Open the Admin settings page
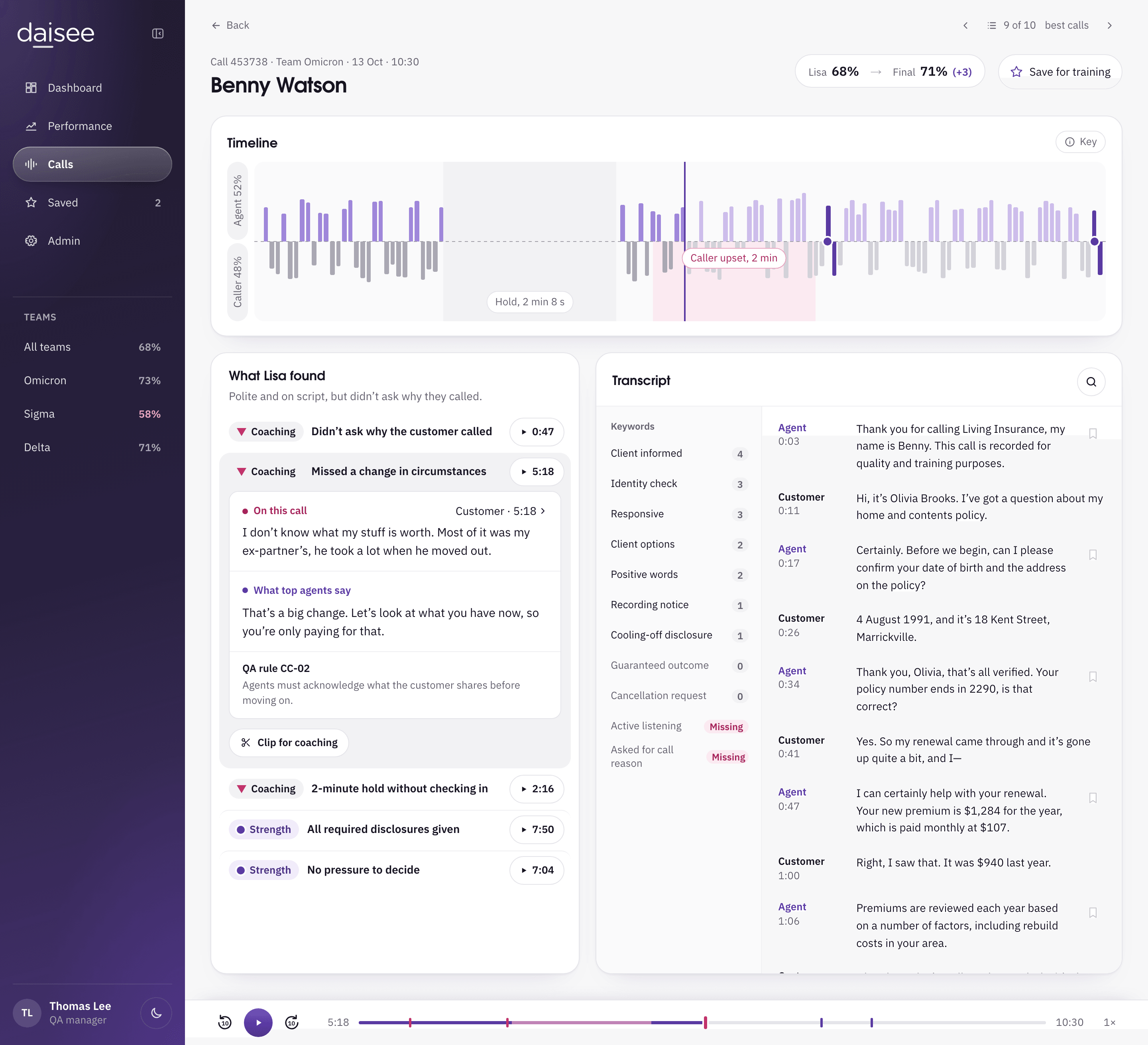This screenshot has height=1045, width=1148. coord(92,241)
